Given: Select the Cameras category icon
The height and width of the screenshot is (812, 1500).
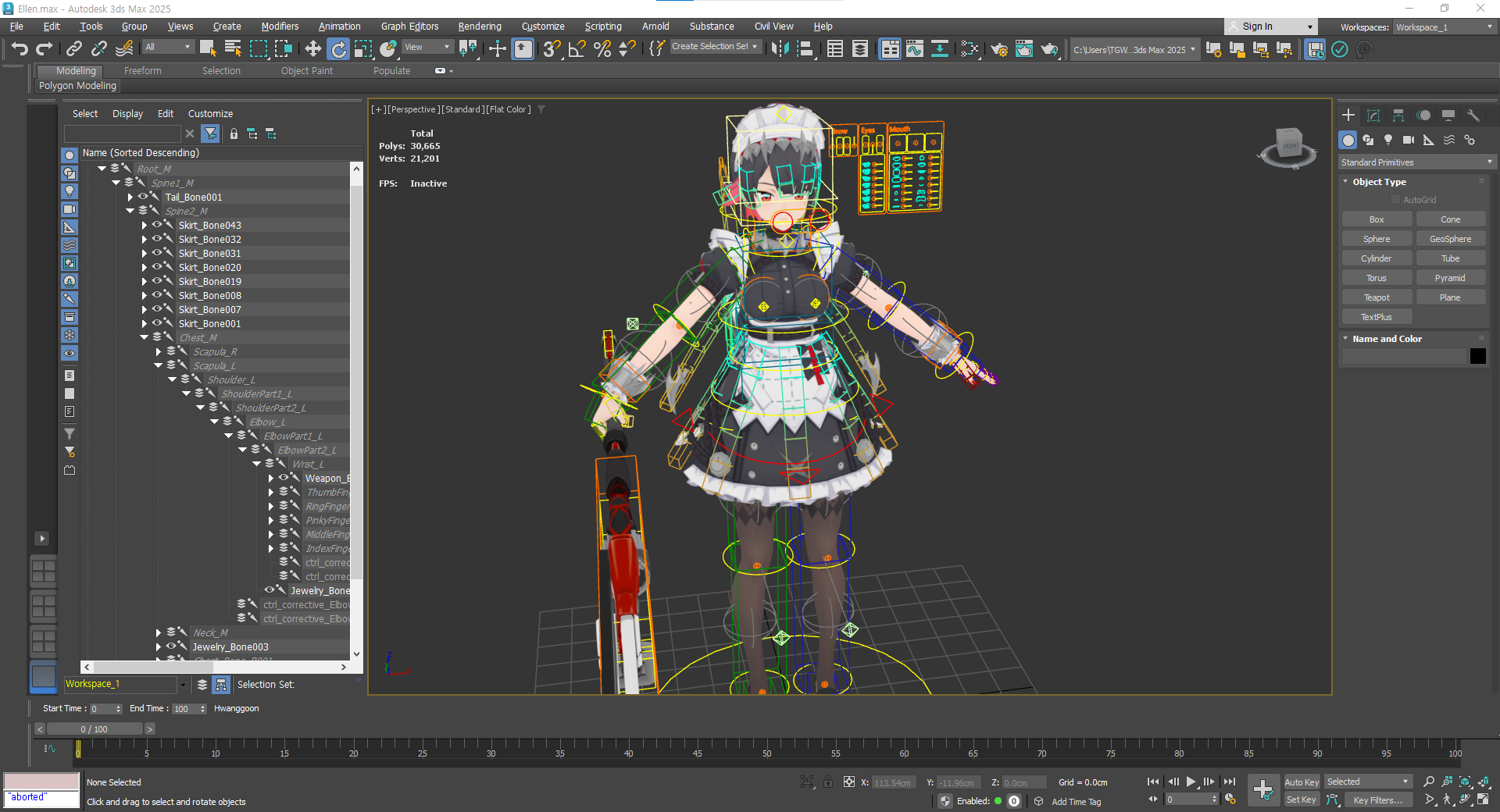Looking at the screenshot, I should pos(1409,140).
